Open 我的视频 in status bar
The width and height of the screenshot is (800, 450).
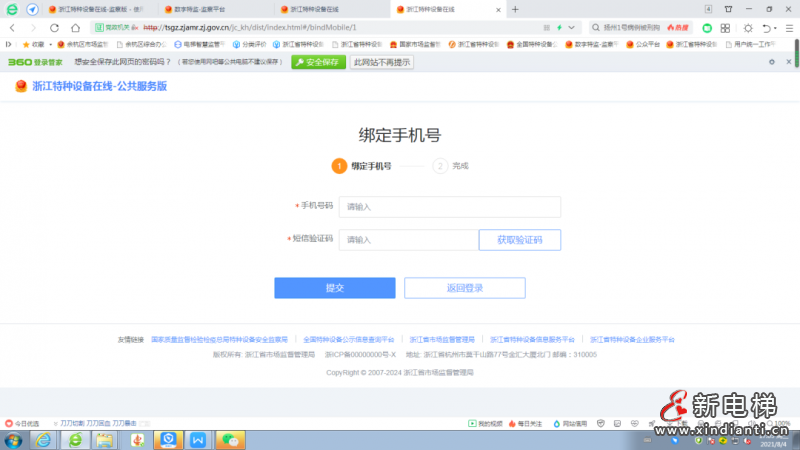pos(485,423)
